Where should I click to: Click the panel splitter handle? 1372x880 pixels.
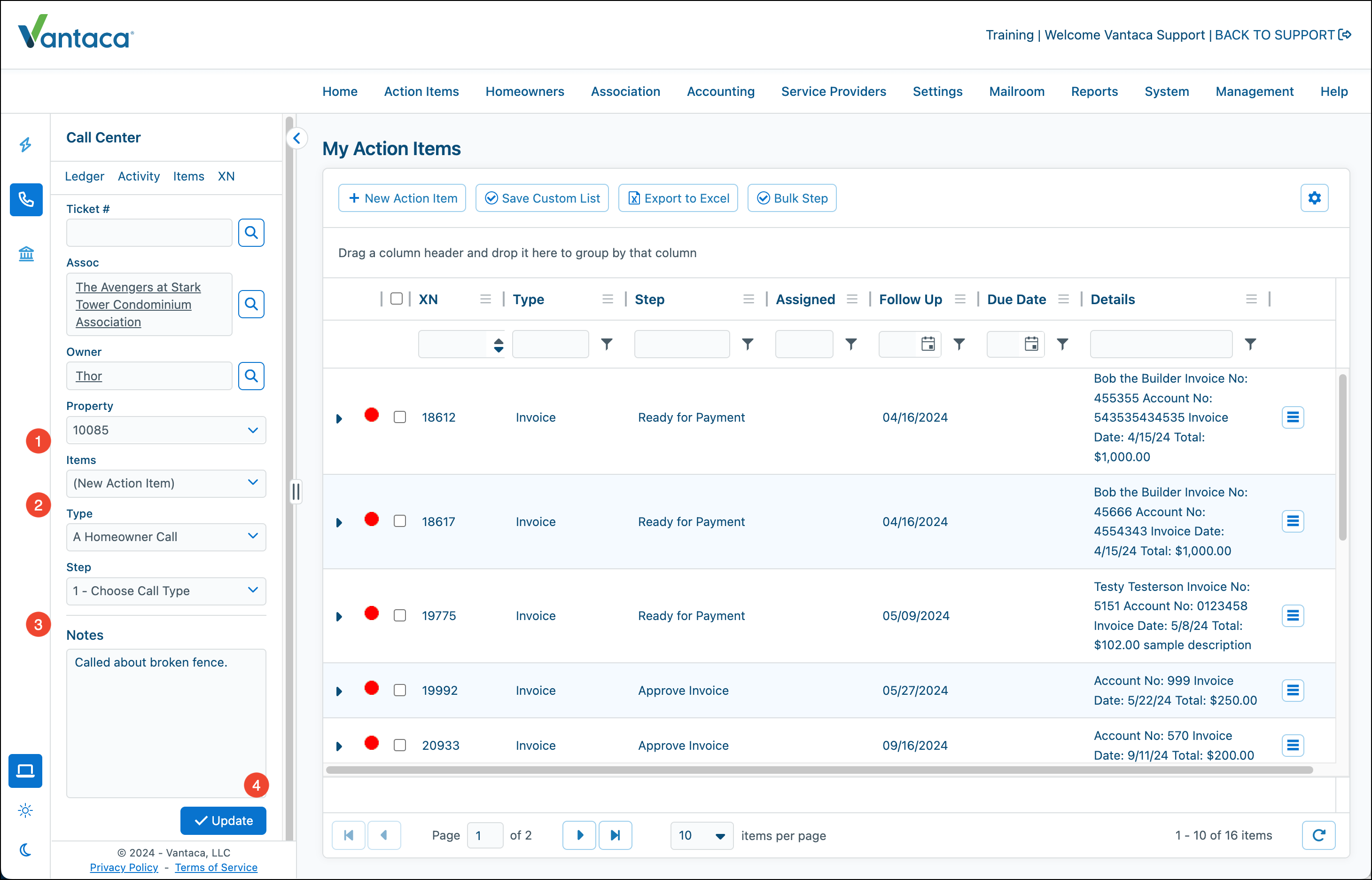[296, 491]
